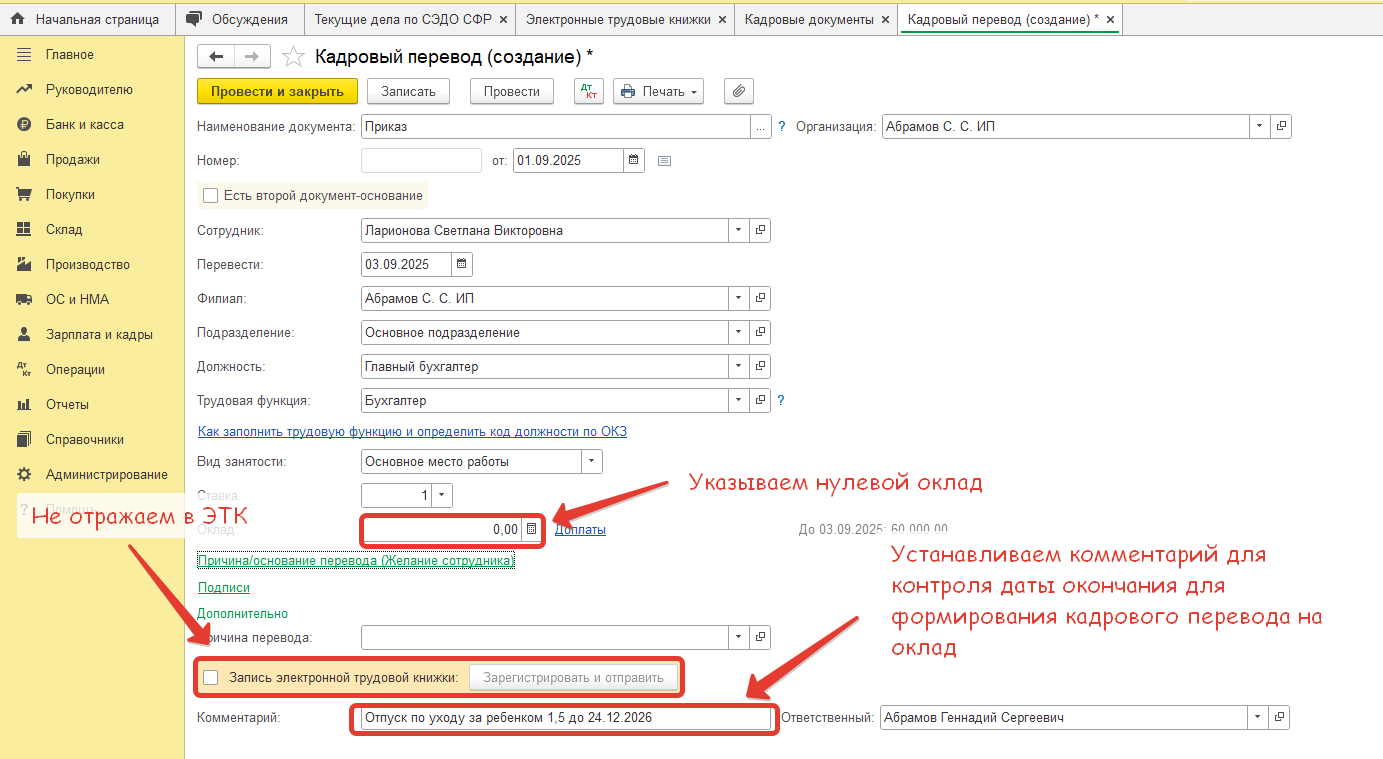This screenshot has height=759, width=1383.
Task: Expand the Организация dropdown arrow
Action: [x=1258, y=127]
